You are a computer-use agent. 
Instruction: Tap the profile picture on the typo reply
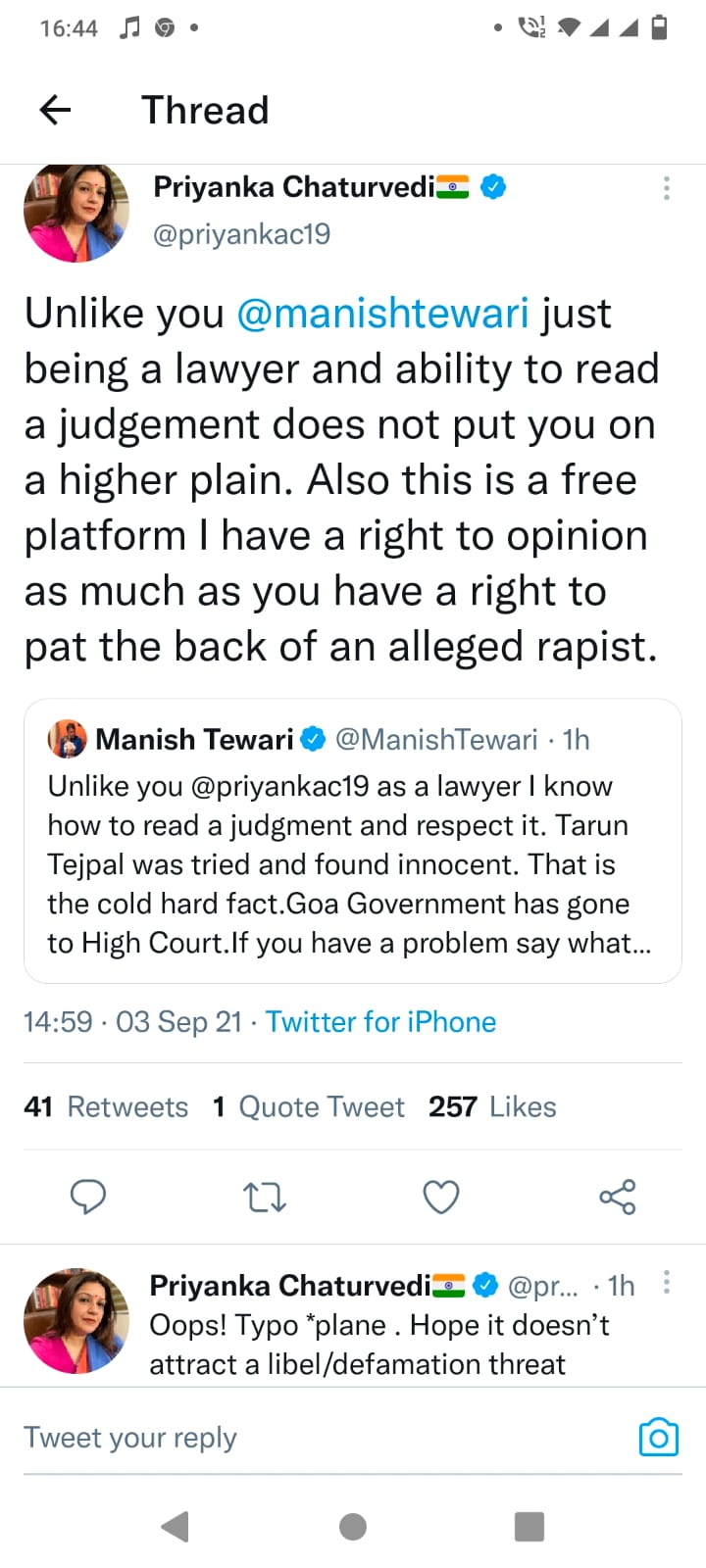click(76, 1321)
